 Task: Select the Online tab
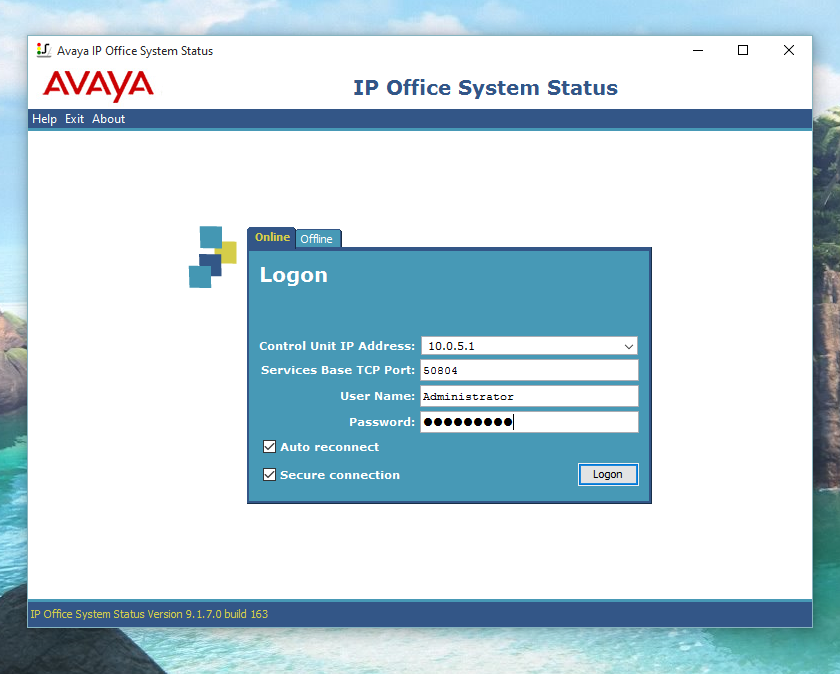[272, 237]
